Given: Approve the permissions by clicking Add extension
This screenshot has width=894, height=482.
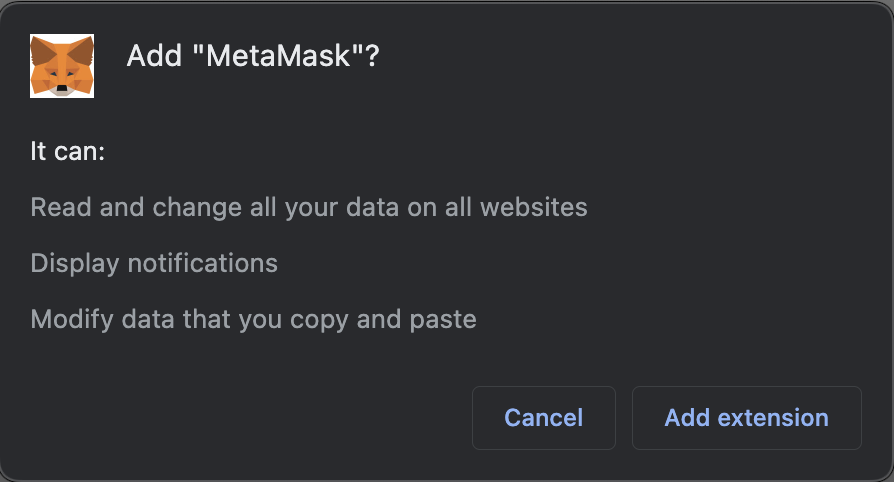Looking at the screenshot, I should [x=746, y=418].
